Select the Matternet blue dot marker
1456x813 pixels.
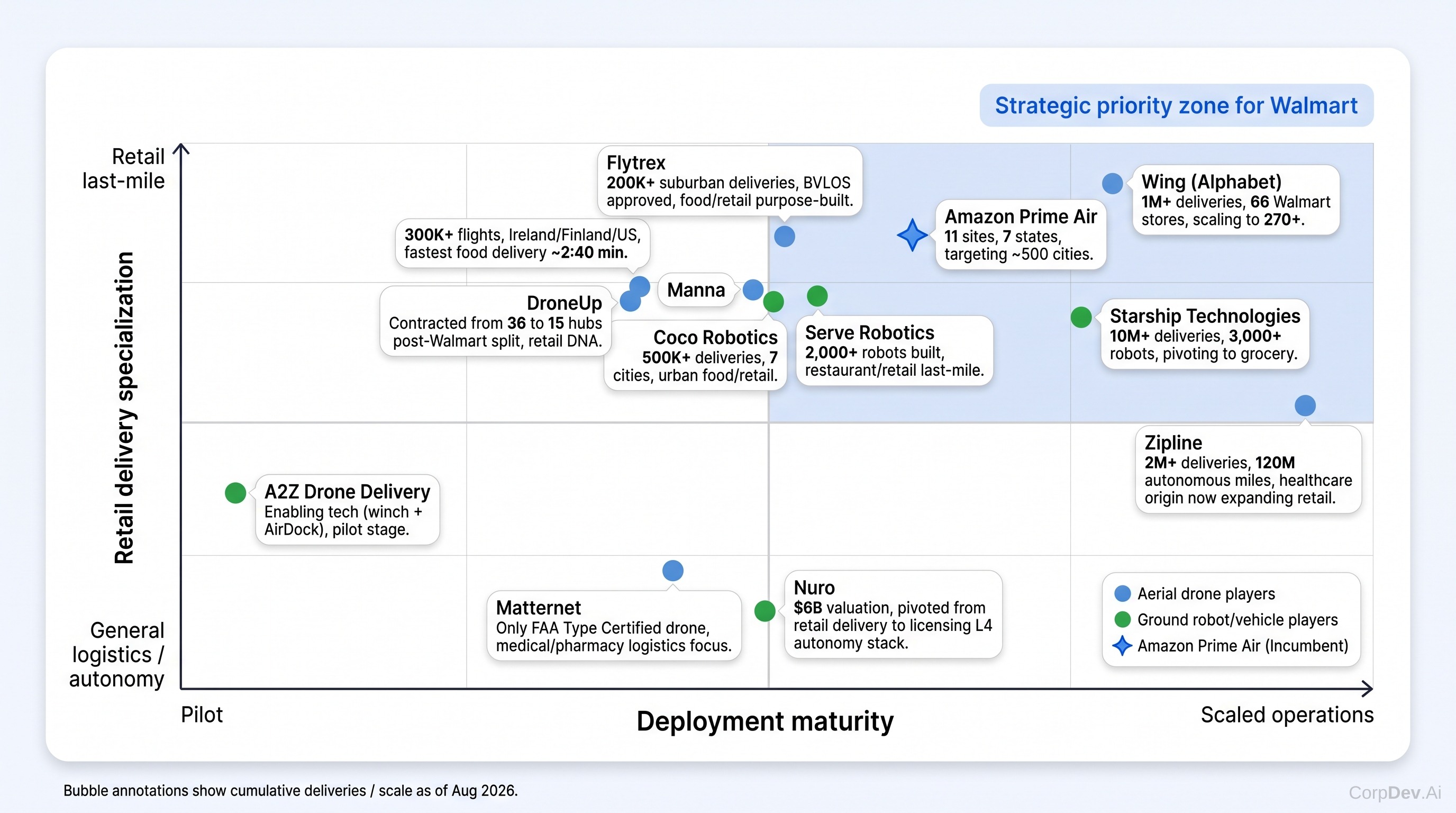coord(672,571)
